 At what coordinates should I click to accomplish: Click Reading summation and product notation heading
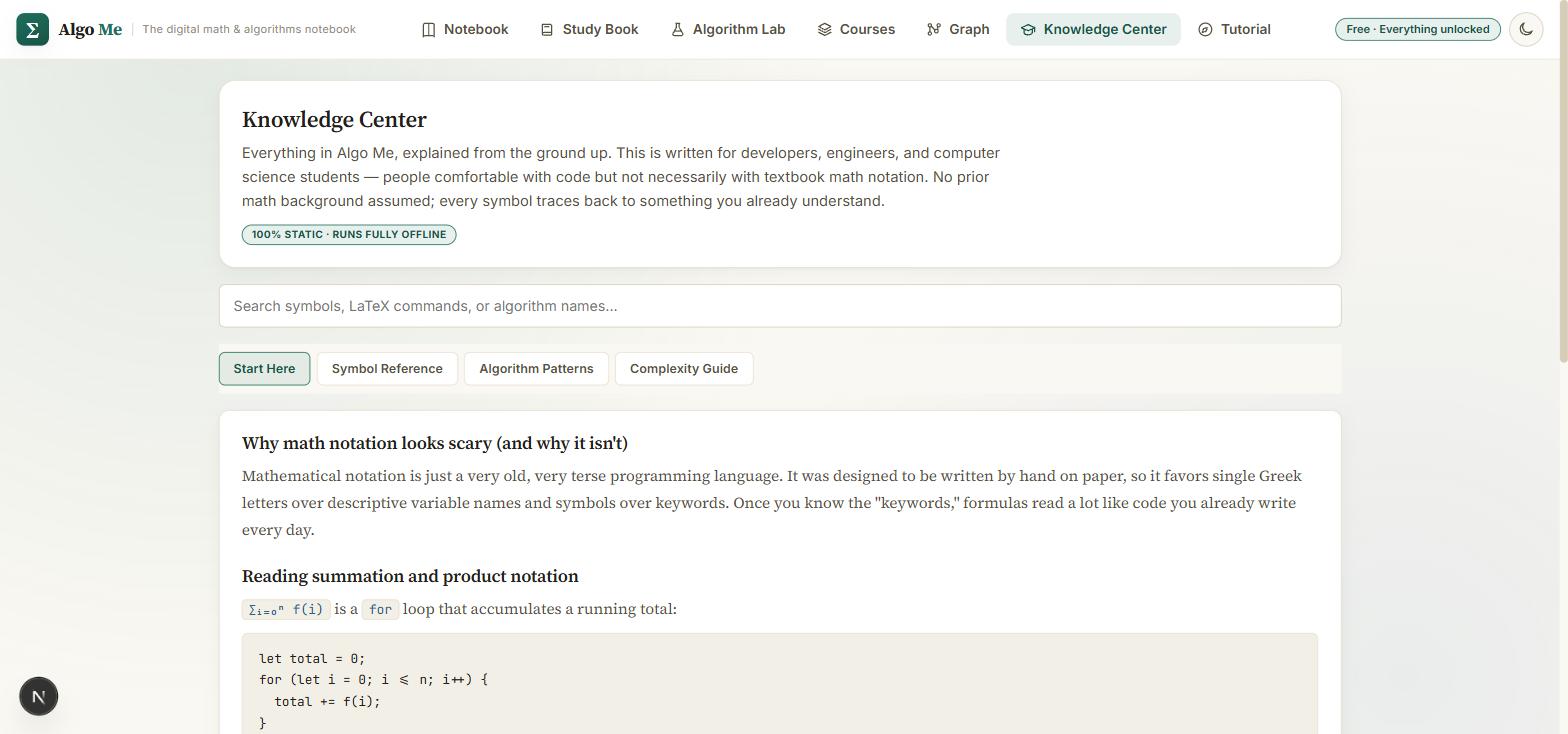coord(410,576)
